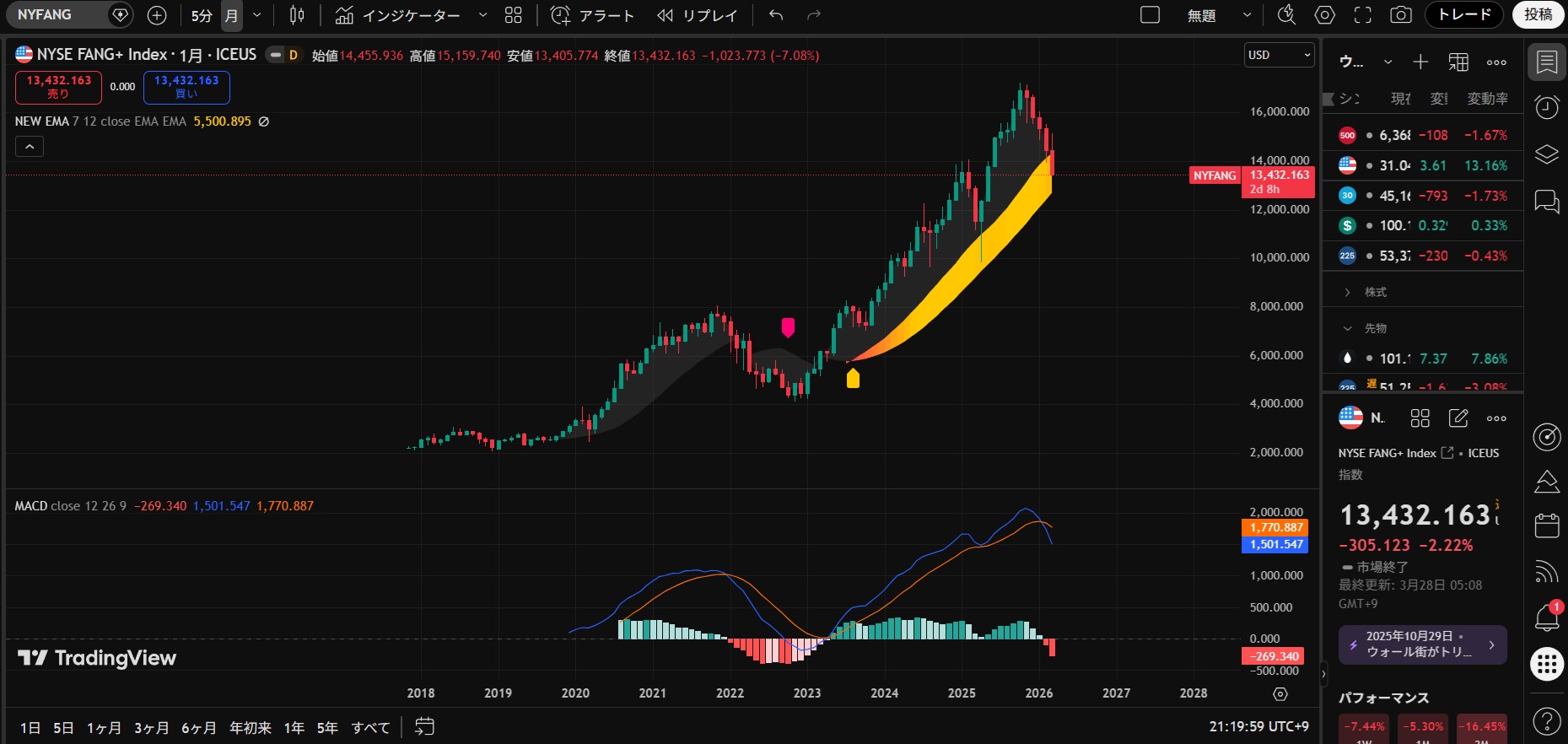Toggle EMA indicator visibility icon
Screen dimensions: 1568x744
click(264, 121)
